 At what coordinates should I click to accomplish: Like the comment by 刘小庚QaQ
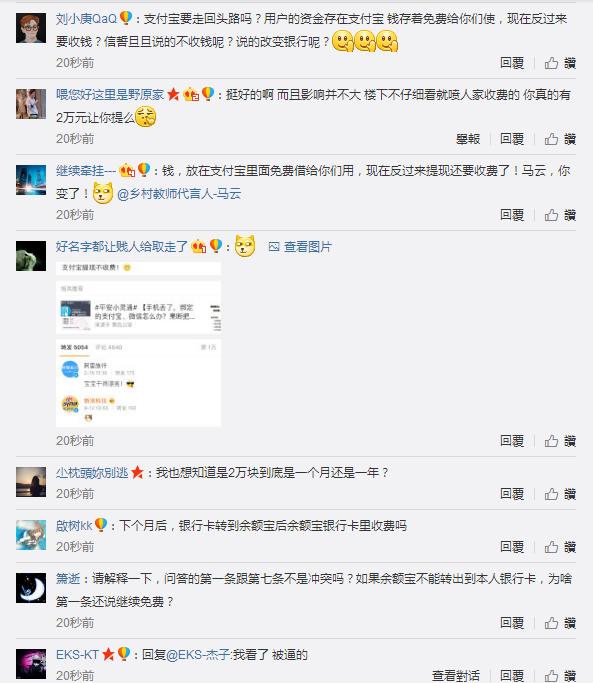[x=560, y=63]
